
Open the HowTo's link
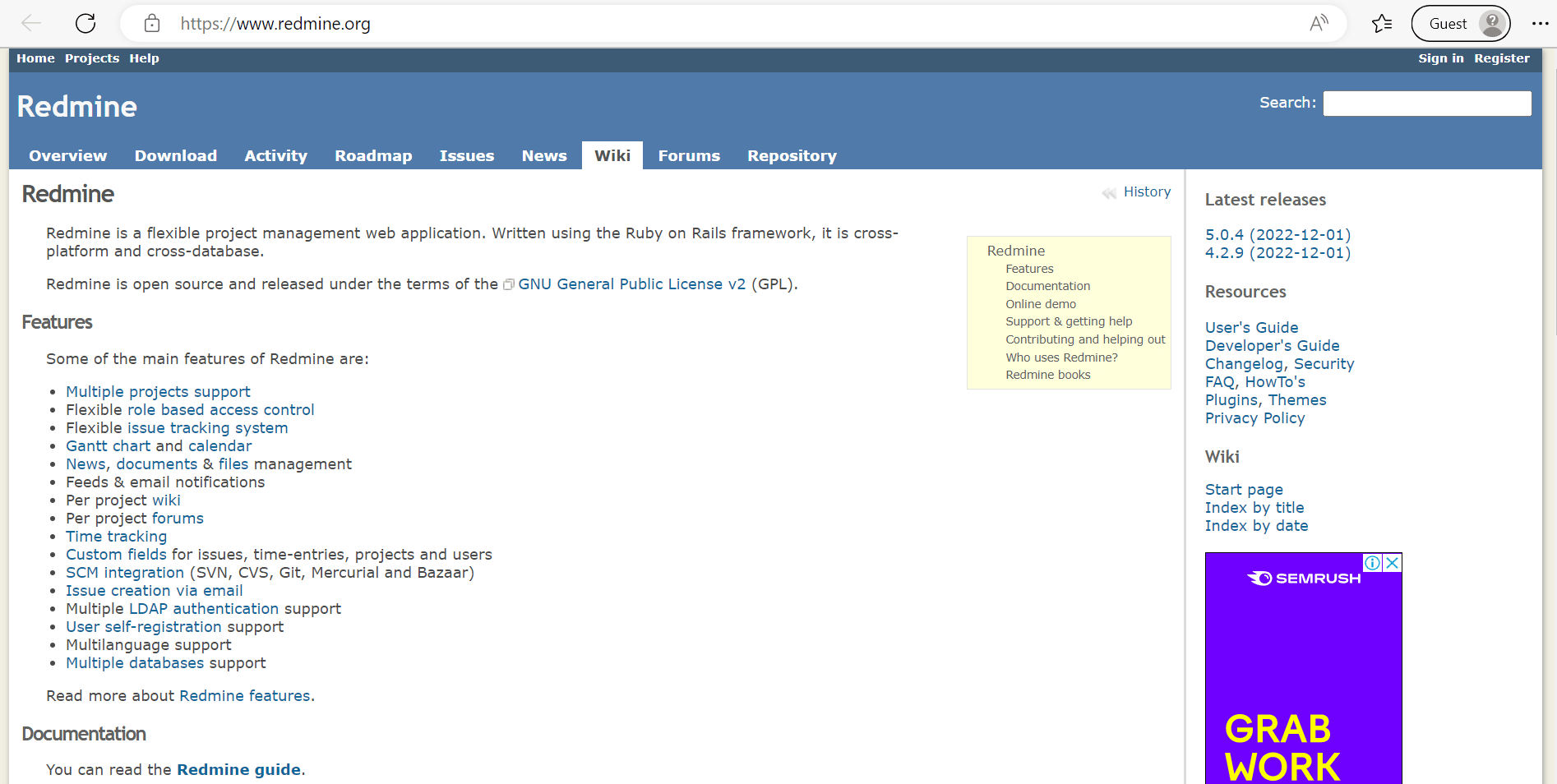[1275, 382]
